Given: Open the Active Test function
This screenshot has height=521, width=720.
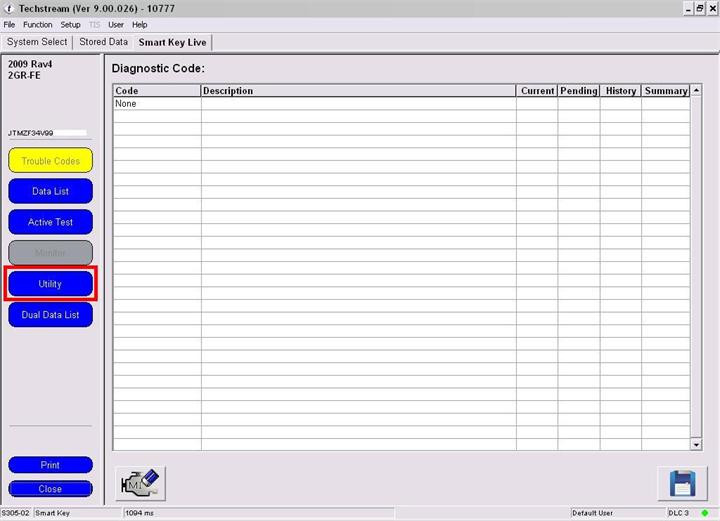Looking at the screenshot, I should click(51, 222).
